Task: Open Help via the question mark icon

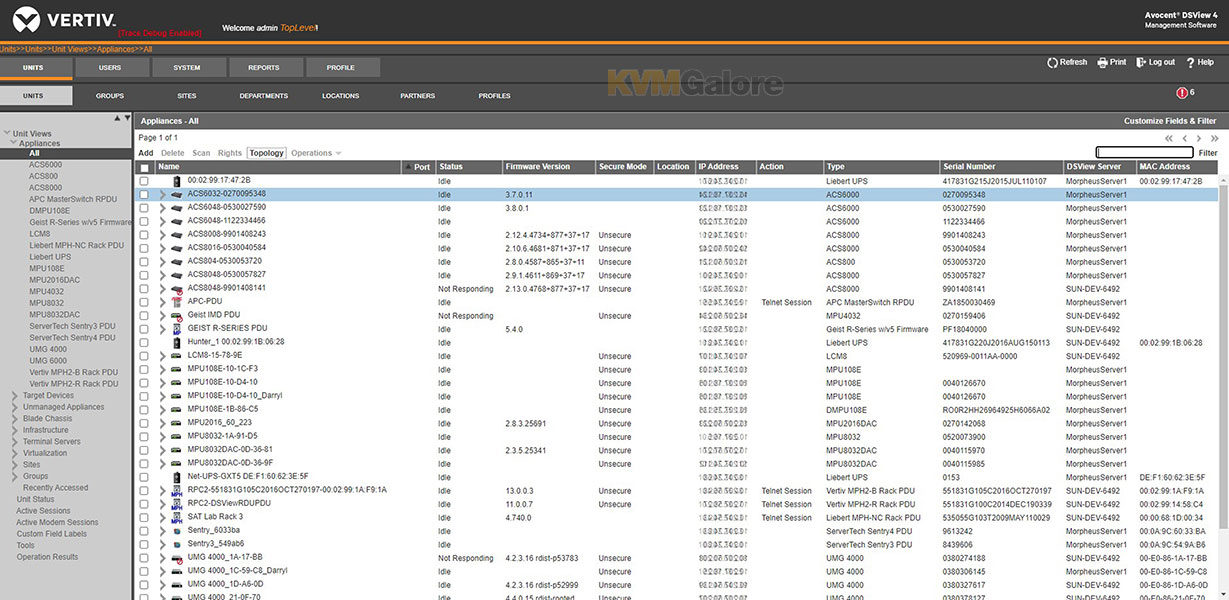Action: pyautogui.click(x=1191, y=62)
